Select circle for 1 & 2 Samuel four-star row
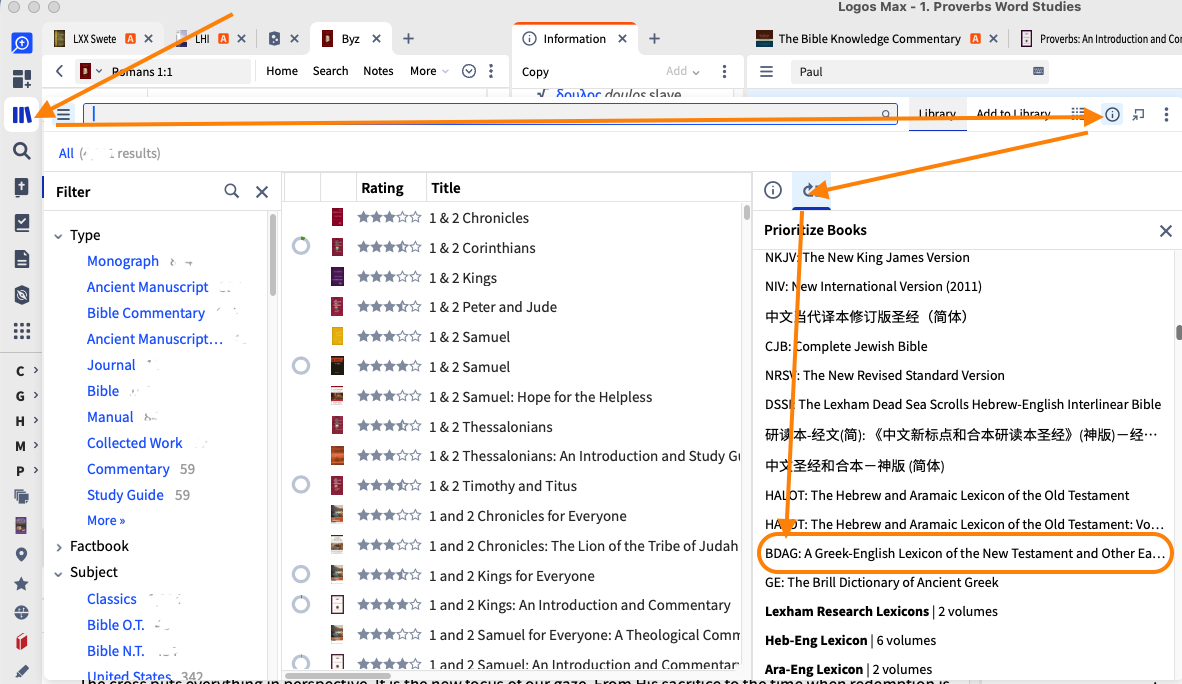Viewport: 1182px width, 684px height. click(301, 366)
